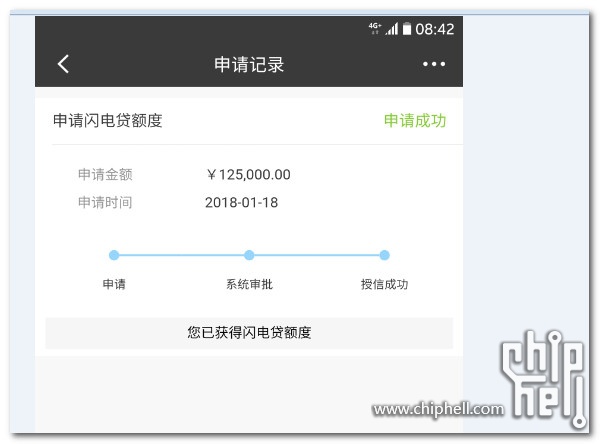Screen dimensions: 600x444
Task: Tap the 申请金额 label
Action: 105,175
